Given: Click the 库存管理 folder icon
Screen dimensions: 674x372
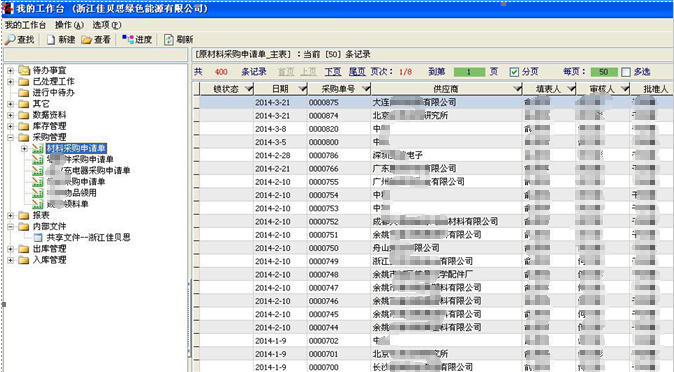Looking at the screenshot, I should pos(24,126).
